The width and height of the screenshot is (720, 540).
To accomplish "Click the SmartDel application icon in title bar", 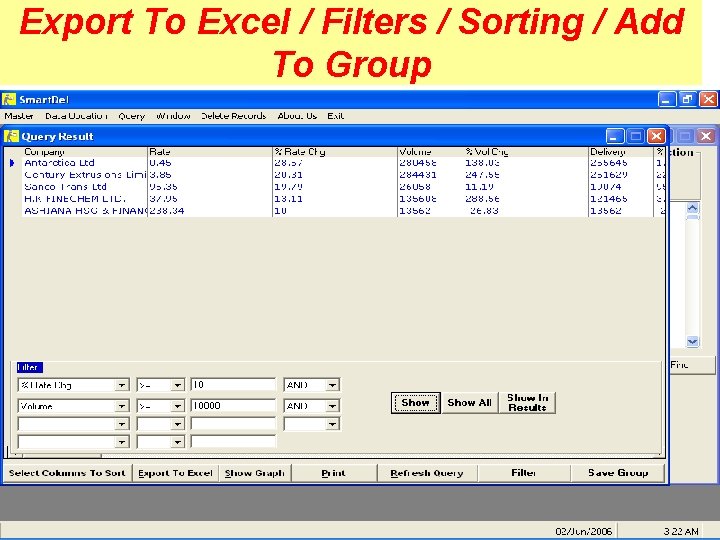I will click(x=9, y=99).
